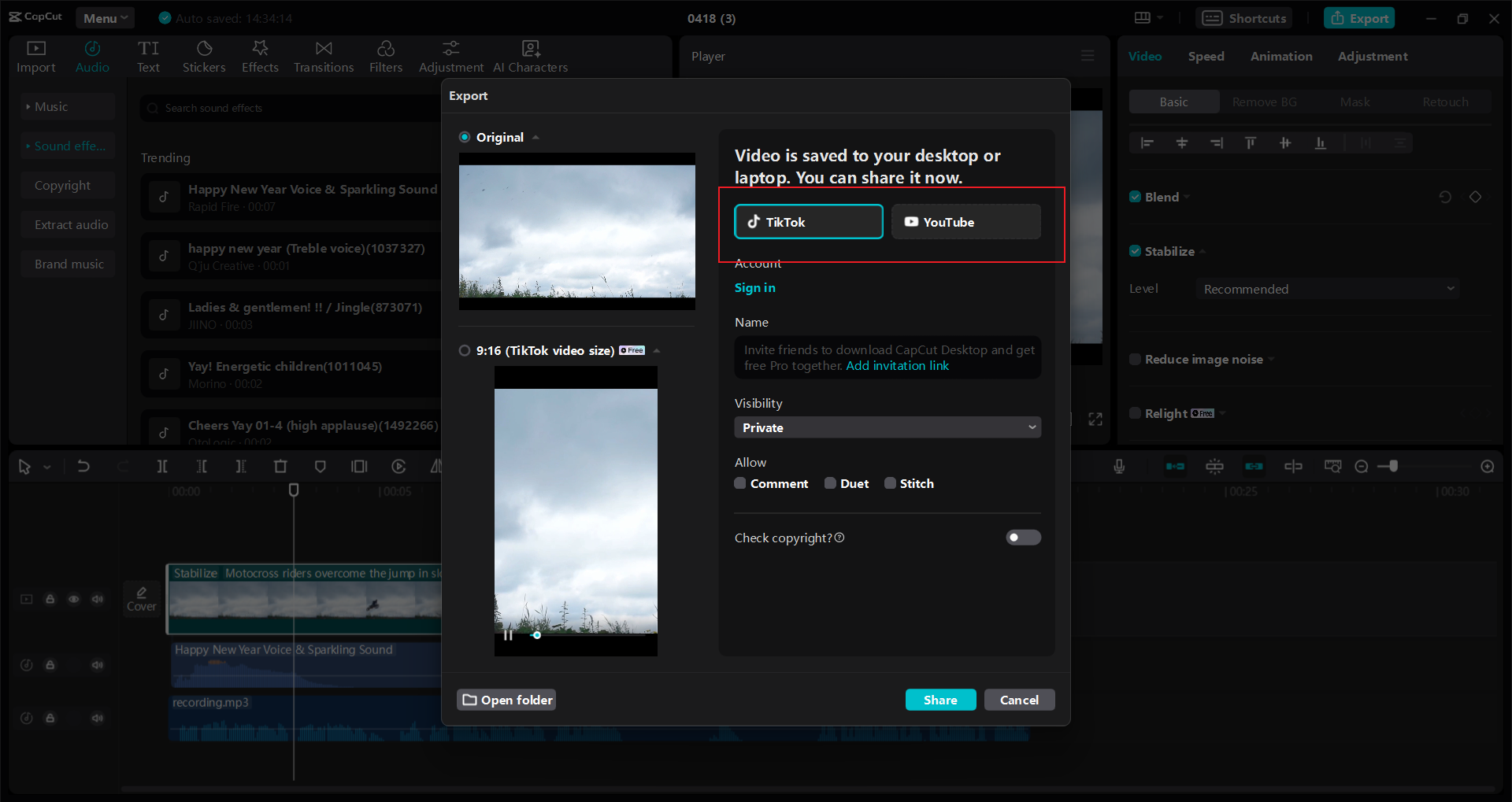Open the Filters panel
The height and width of the screenshot is (802, 1512).
click(386, 57)
